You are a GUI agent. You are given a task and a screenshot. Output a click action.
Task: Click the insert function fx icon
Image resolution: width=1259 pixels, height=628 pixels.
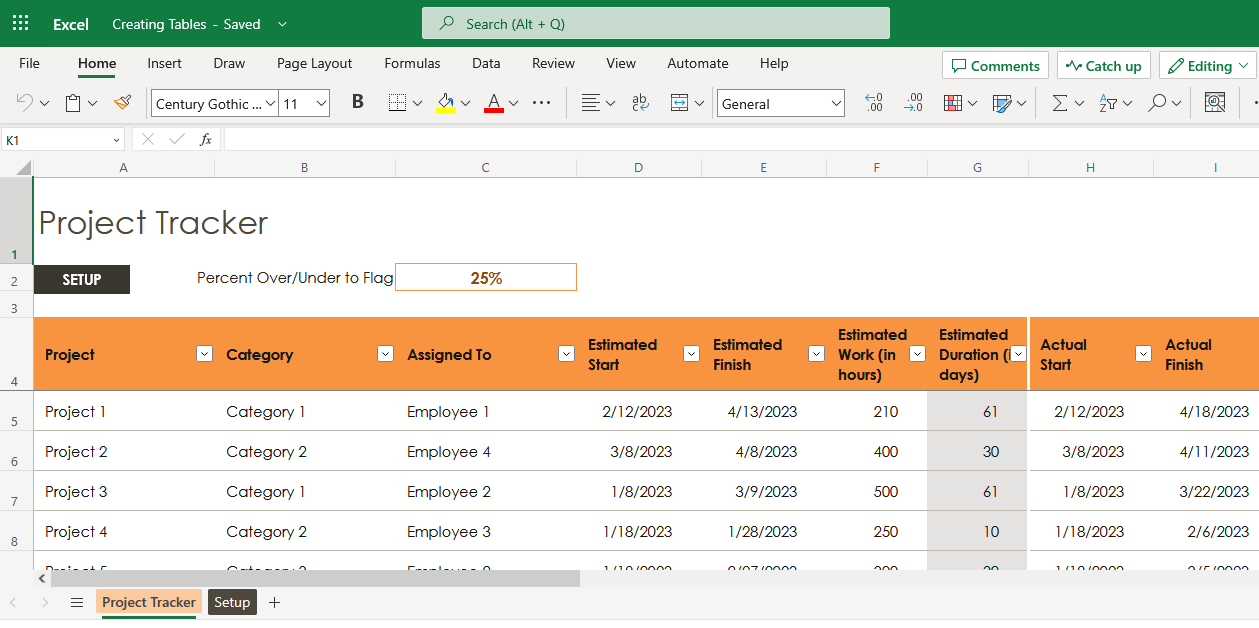coord(206,140)
